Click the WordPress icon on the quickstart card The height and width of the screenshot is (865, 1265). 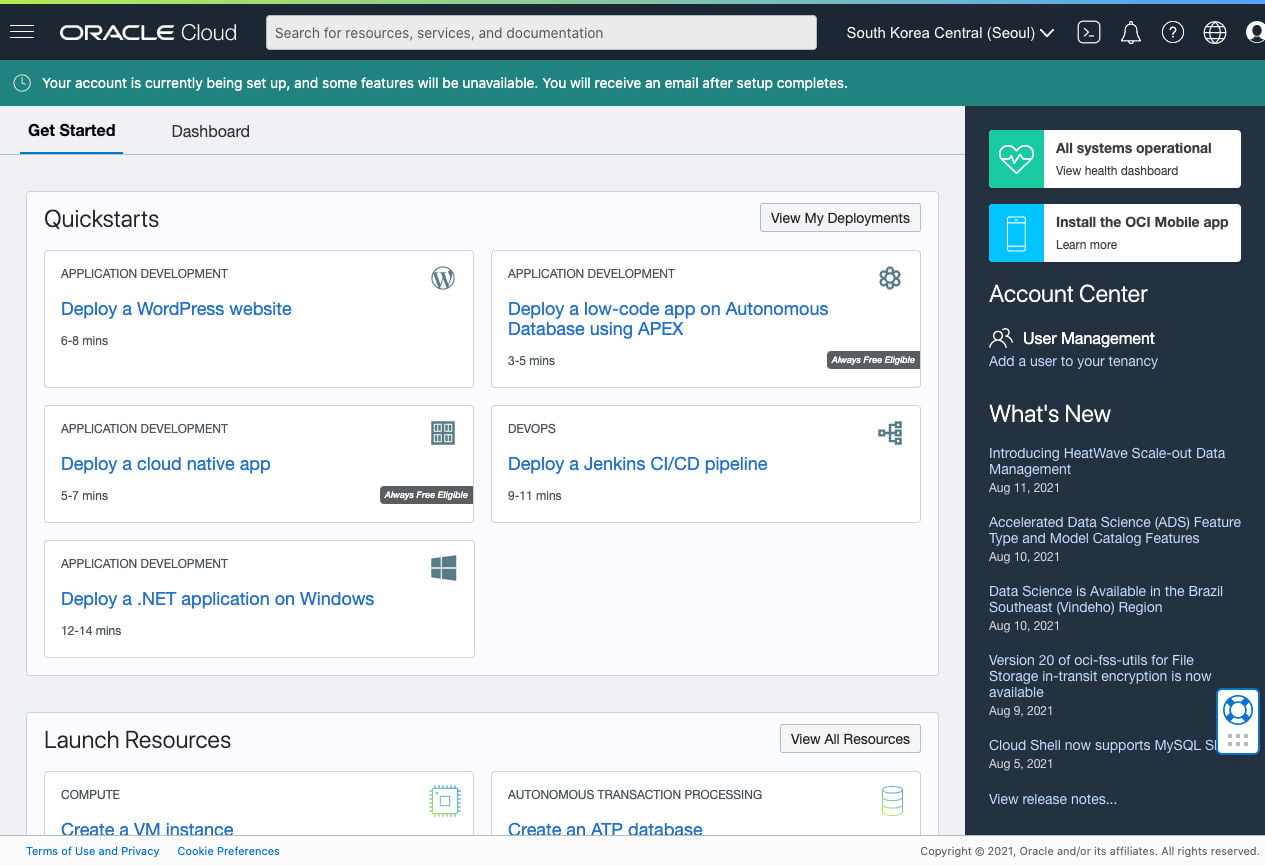pos(443,278)
